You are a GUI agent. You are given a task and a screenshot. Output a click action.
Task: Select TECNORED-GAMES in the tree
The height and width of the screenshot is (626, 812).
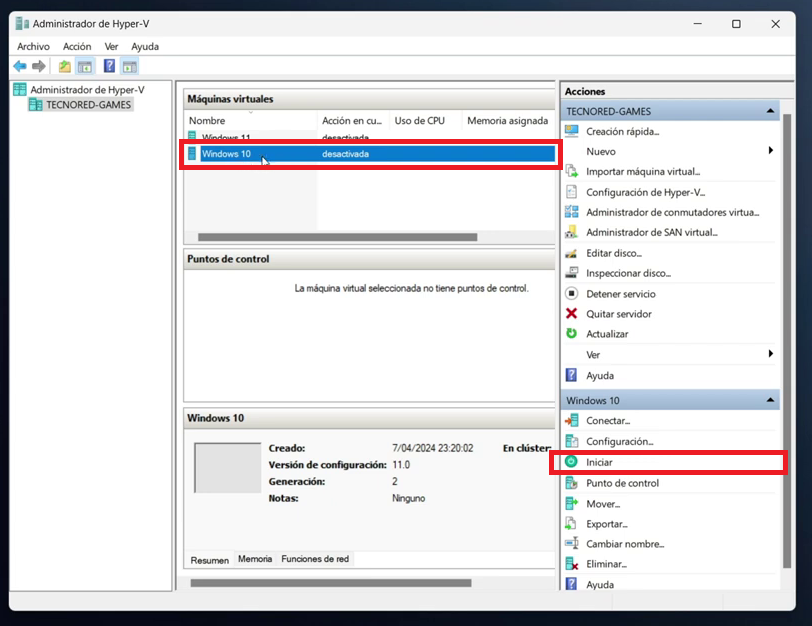[x=89, y=105]
